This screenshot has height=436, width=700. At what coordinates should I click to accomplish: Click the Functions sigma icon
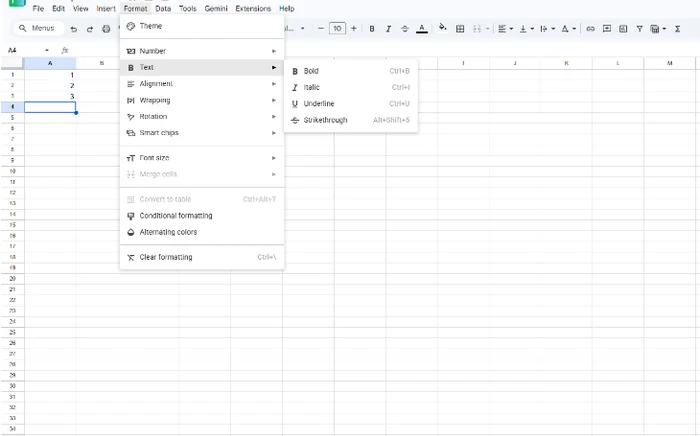[677, 29]
